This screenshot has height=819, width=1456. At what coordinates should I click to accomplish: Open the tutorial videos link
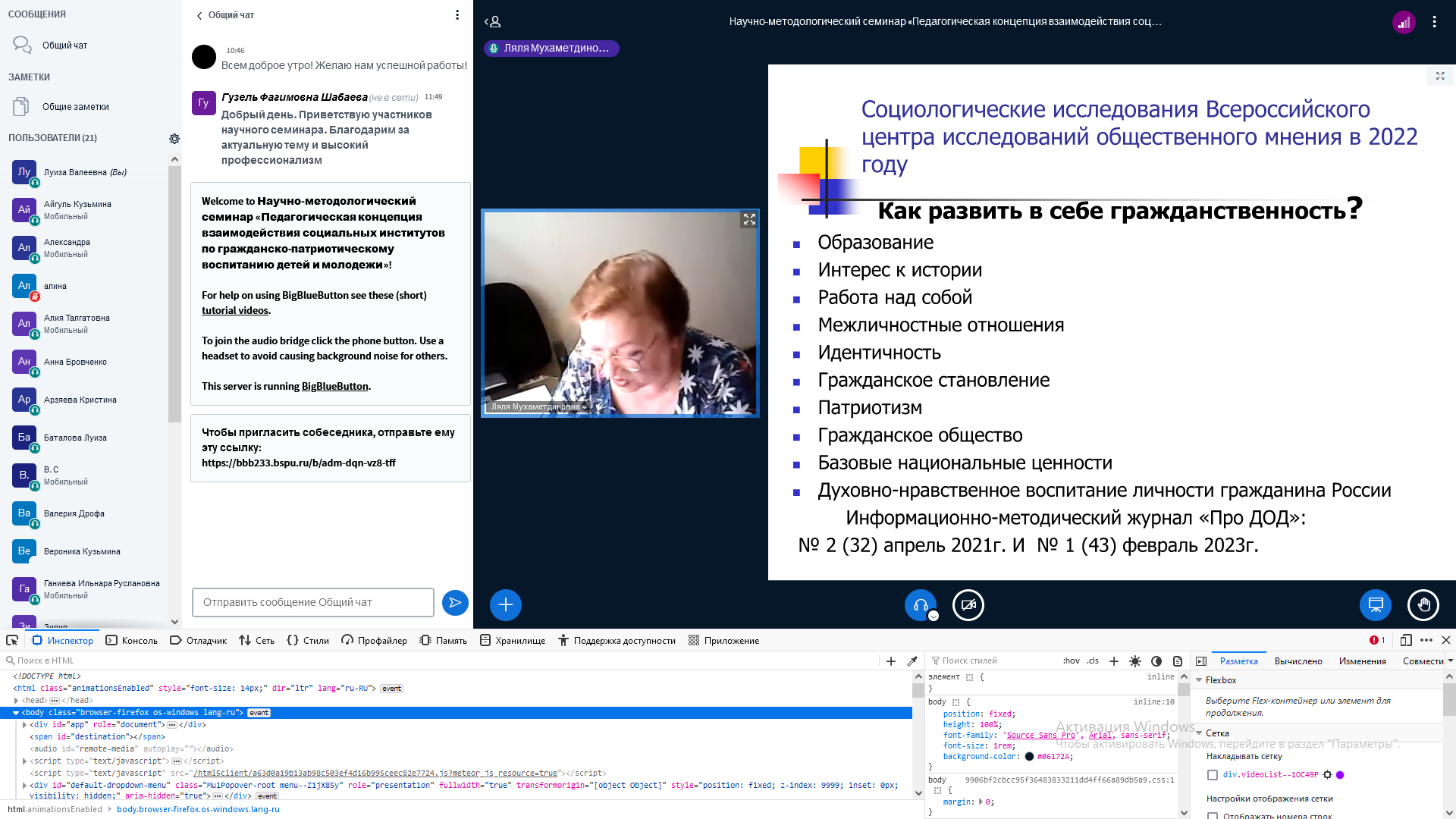click(x=234, y=310)
